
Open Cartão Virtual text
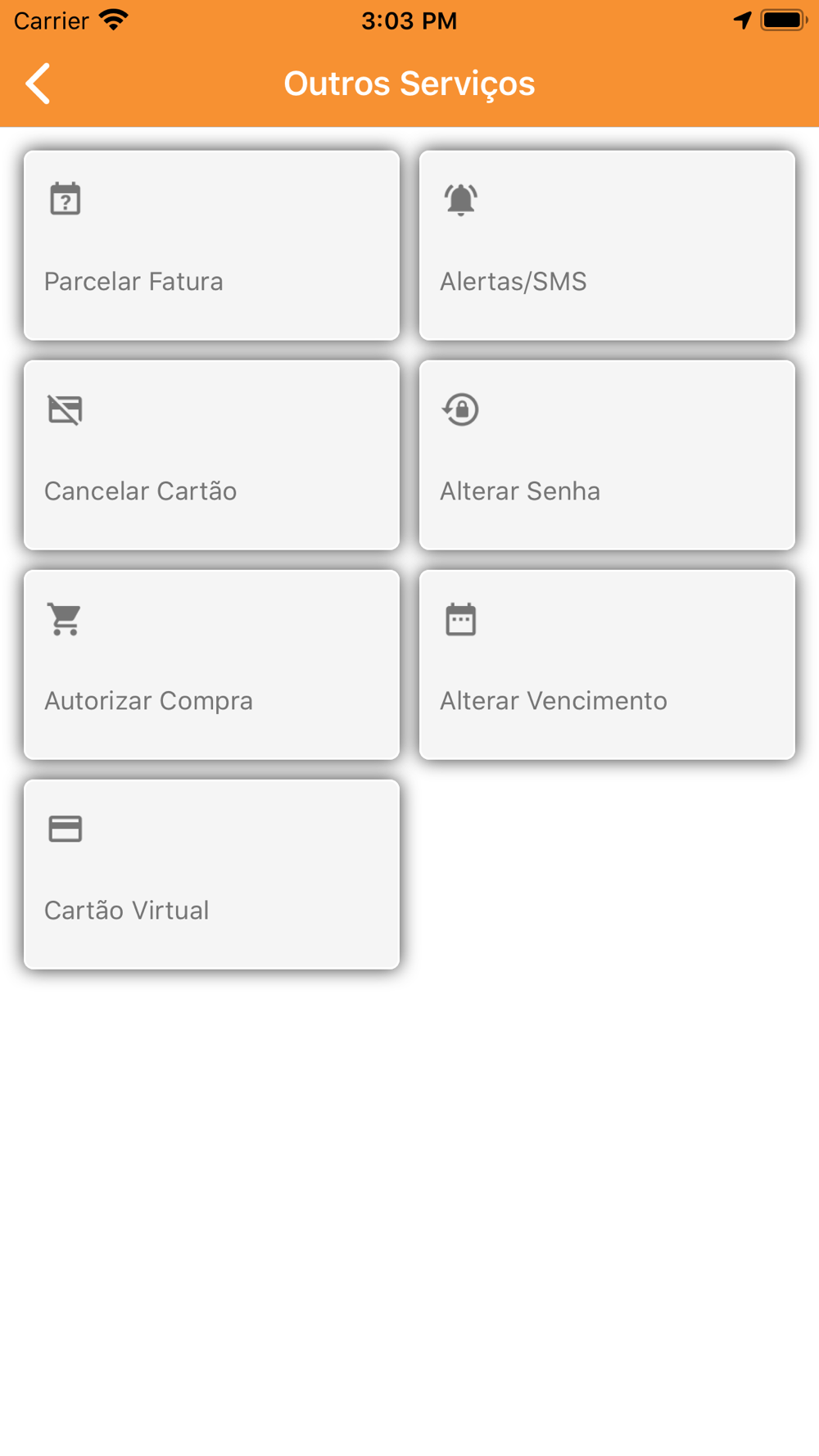pyautogui.click(x=127, y=911)
